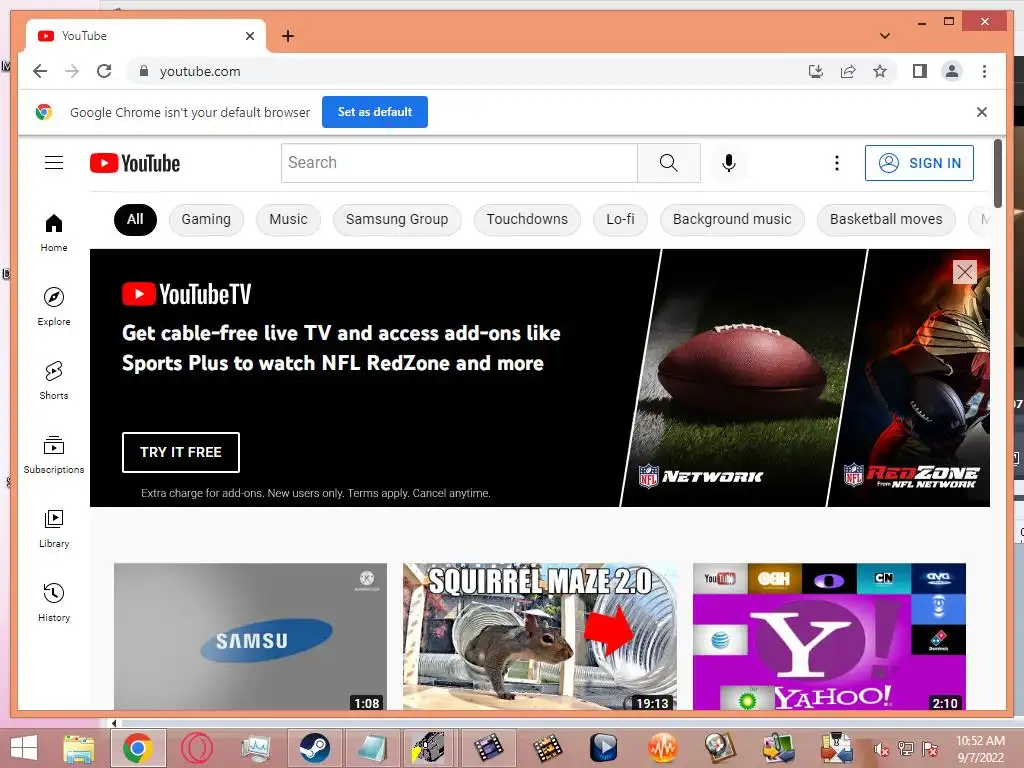Reload the page with refresh icon
The width and height of the screenshot is (1024, 768).
[x=104, y=71]
